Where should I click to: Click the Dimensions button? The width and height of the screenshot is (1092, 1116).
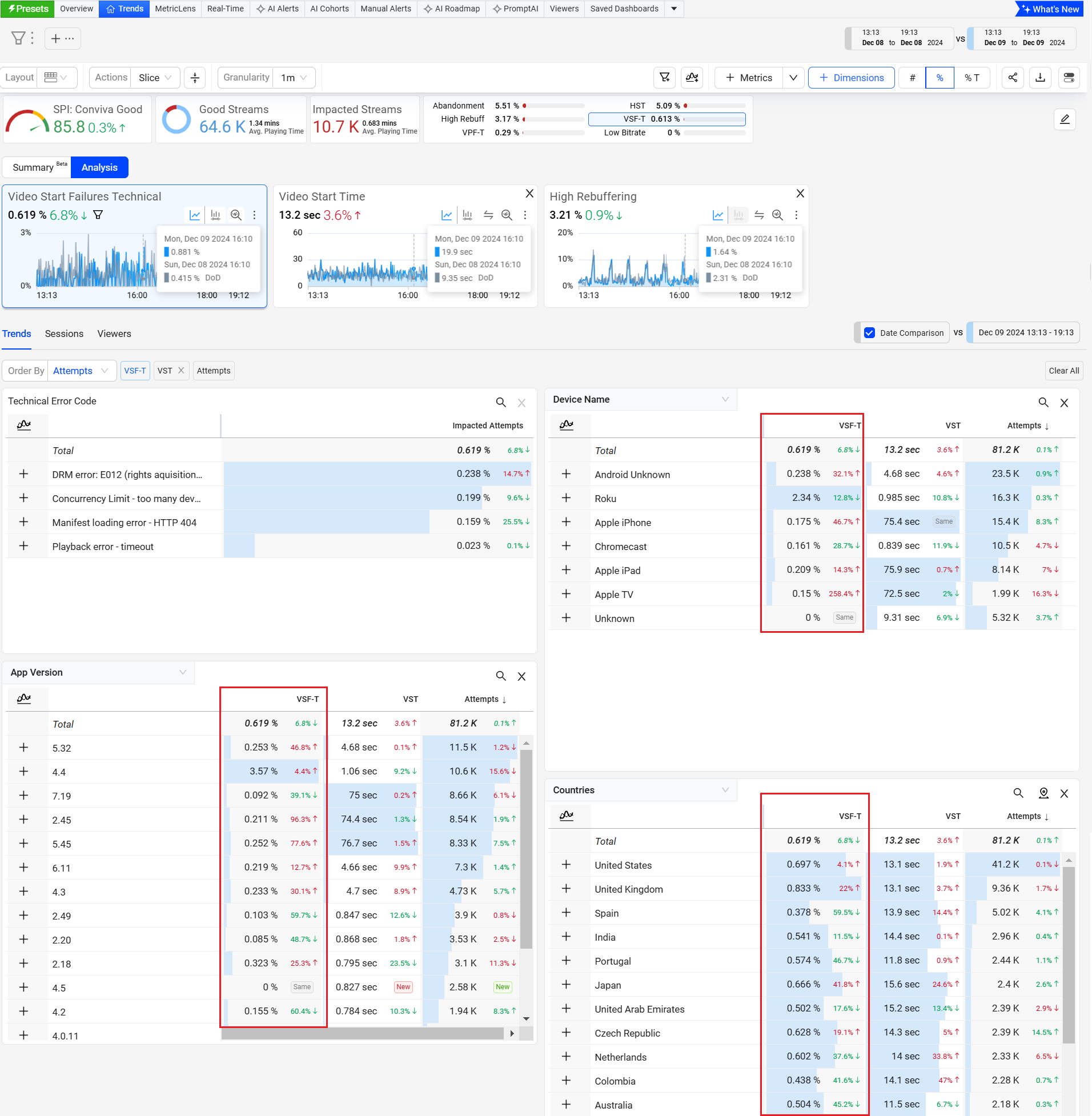[850, 78]
